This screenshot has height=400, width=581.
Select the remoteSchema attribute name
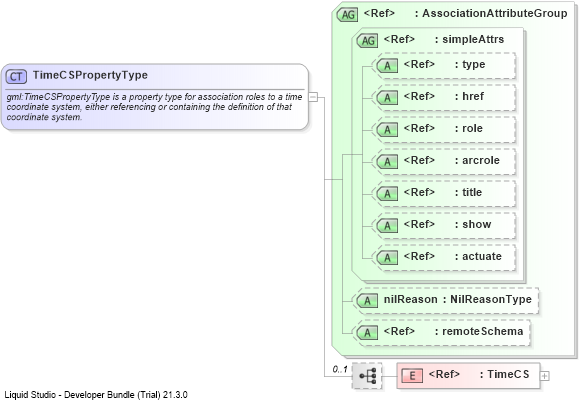pos(483,331)
